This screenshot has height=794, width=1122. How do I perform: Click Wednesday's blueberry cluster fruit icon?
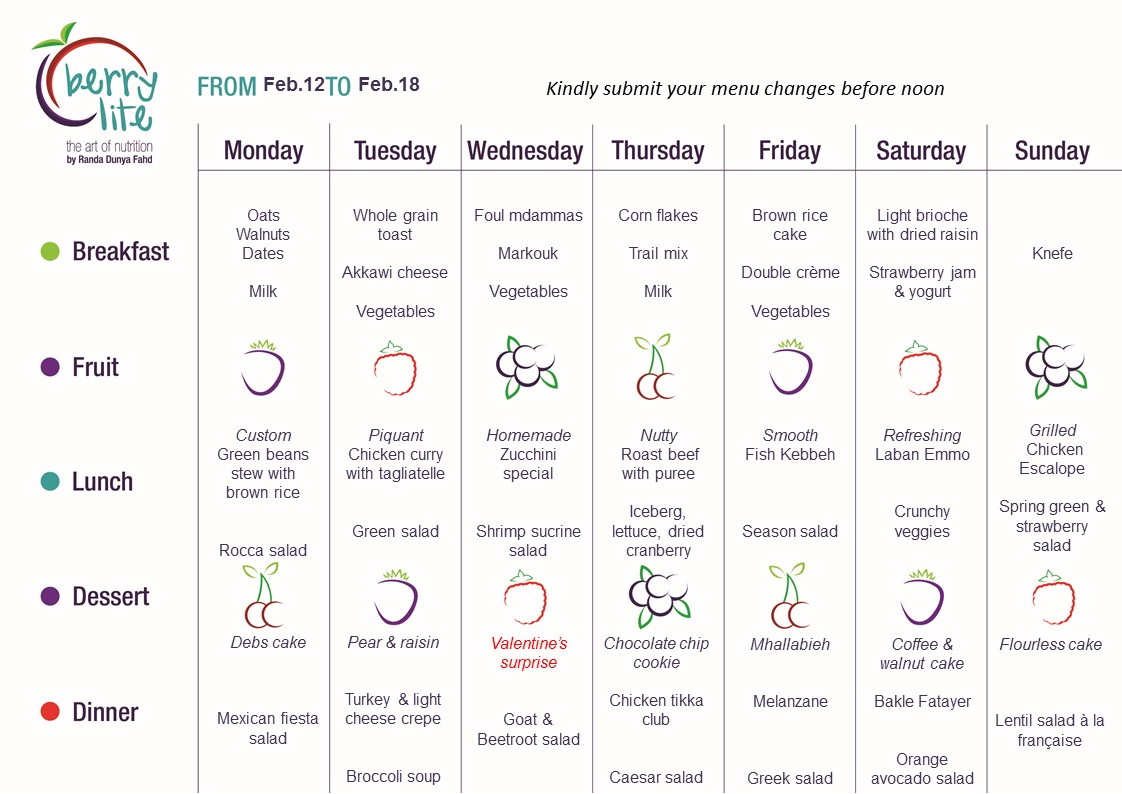pyautogui.click(x=527, y=367)
